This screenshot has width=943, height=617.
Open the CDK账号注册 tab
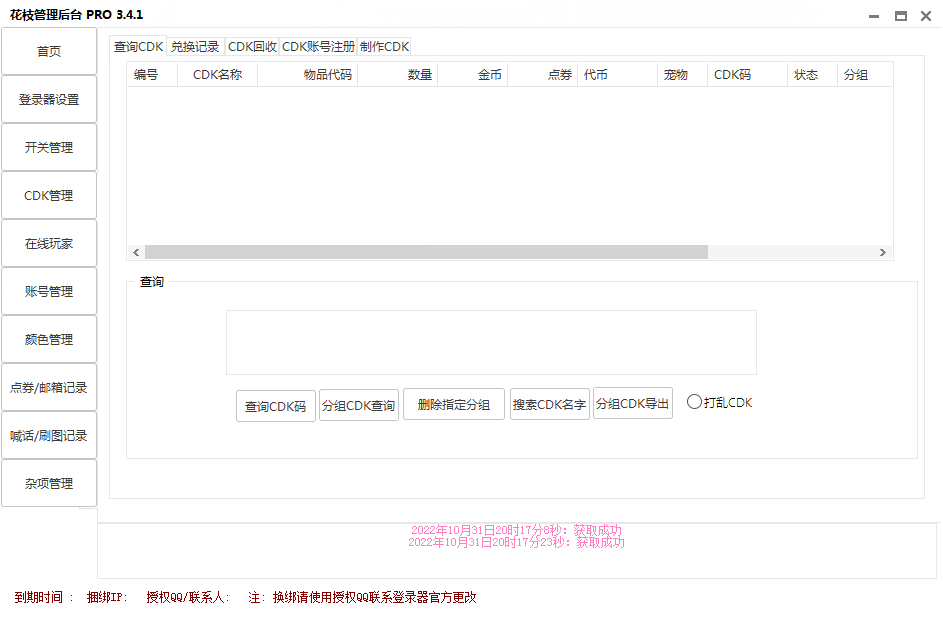pyautogui.click(x=318, y=46)
